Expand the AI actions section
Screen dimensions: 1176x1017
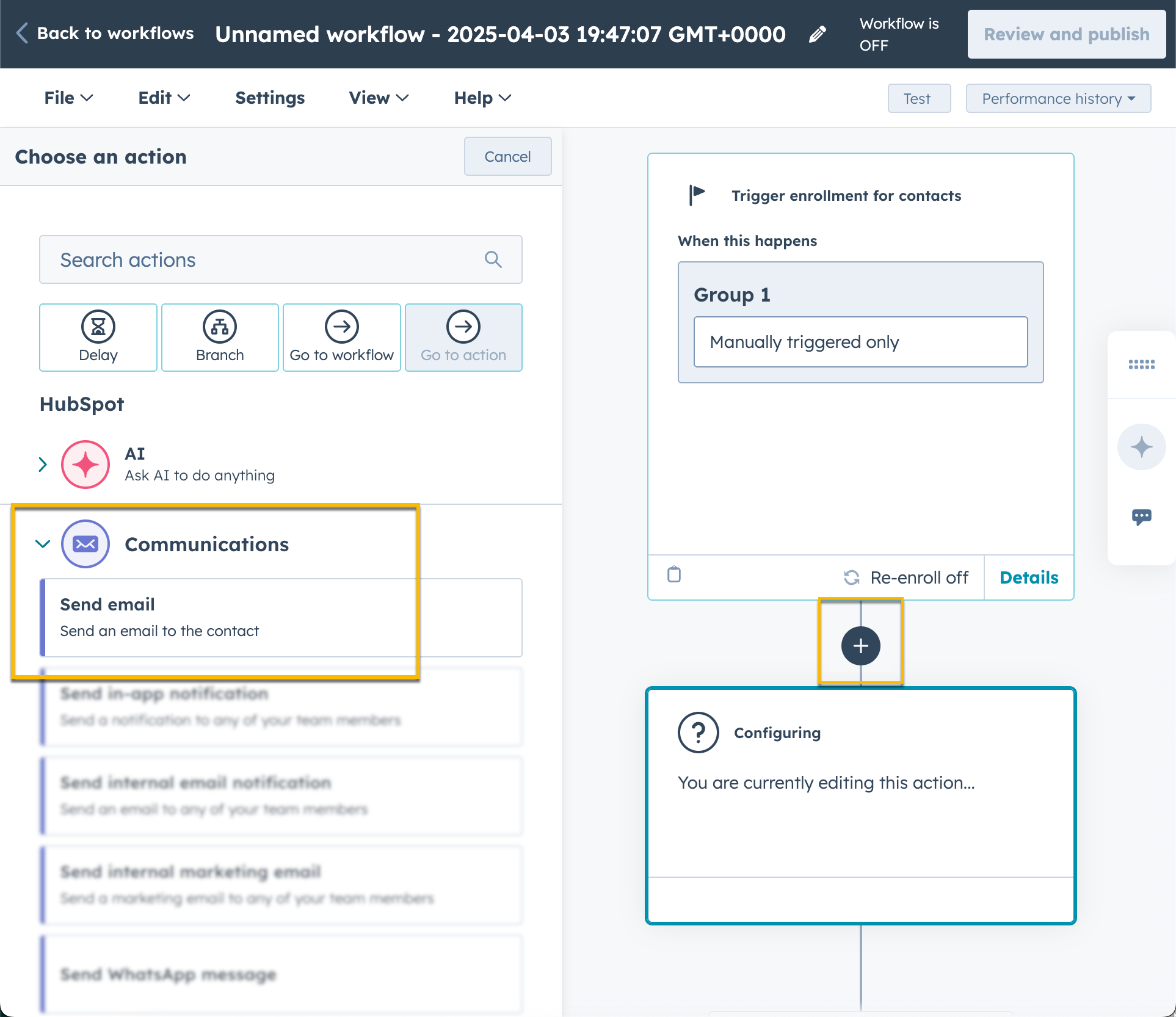[x=42, y=465]
